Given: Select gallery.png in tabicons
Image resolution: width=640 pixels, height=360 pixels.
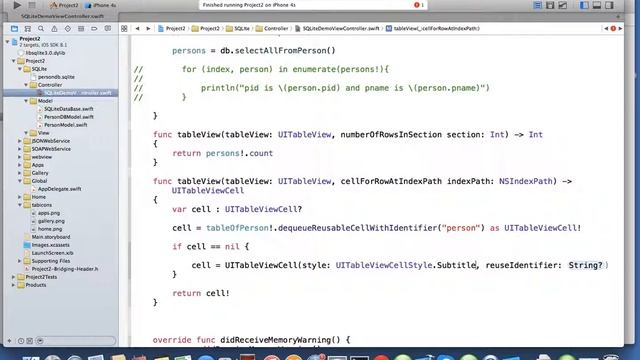Looking at the screenshot, I should point(51,221).
